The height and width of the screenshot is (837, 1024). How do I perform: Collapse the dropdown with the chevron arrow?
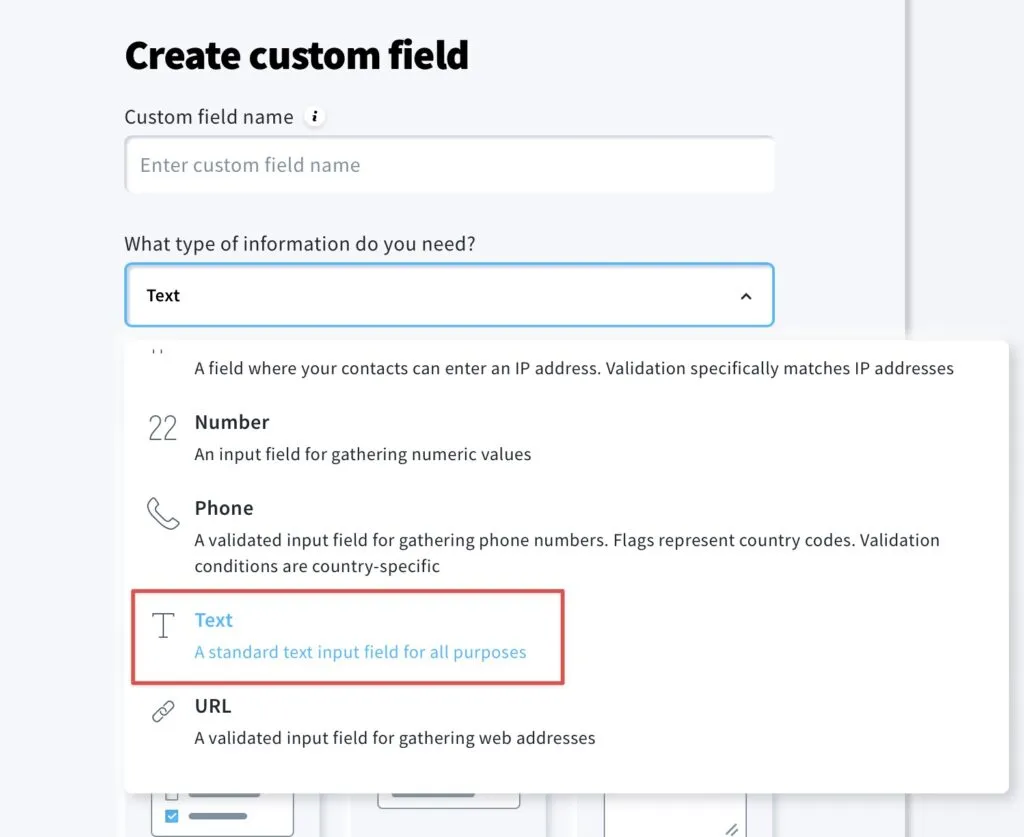[746, 296]
